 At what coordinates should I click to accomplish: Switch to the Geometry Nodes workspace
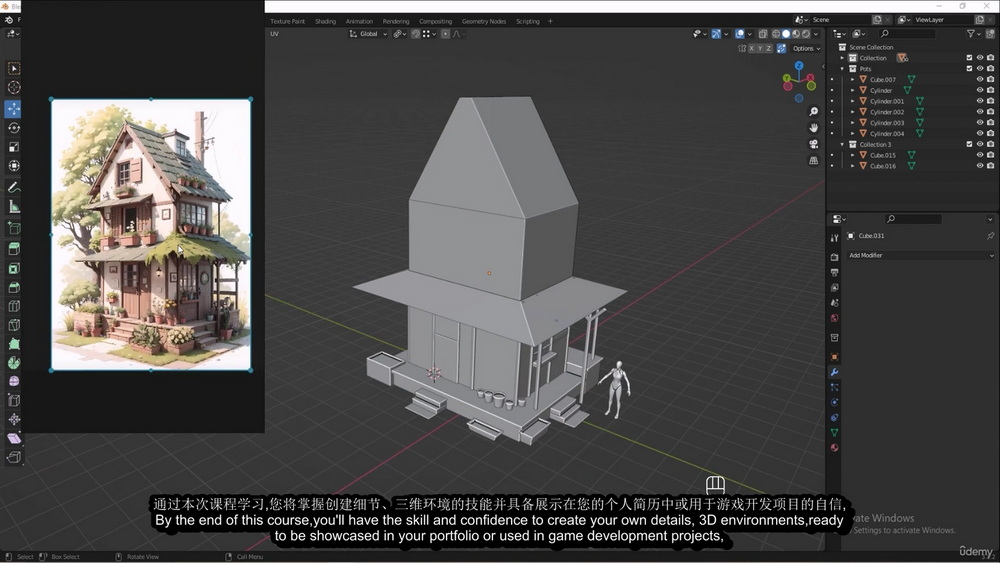pos(484,21)
